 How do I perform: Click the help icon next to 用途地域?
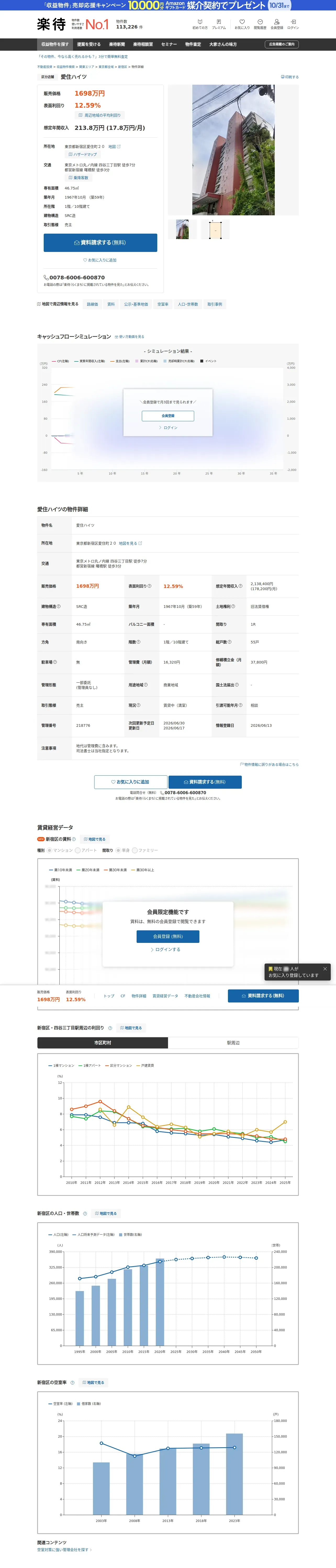click(146, 685)
